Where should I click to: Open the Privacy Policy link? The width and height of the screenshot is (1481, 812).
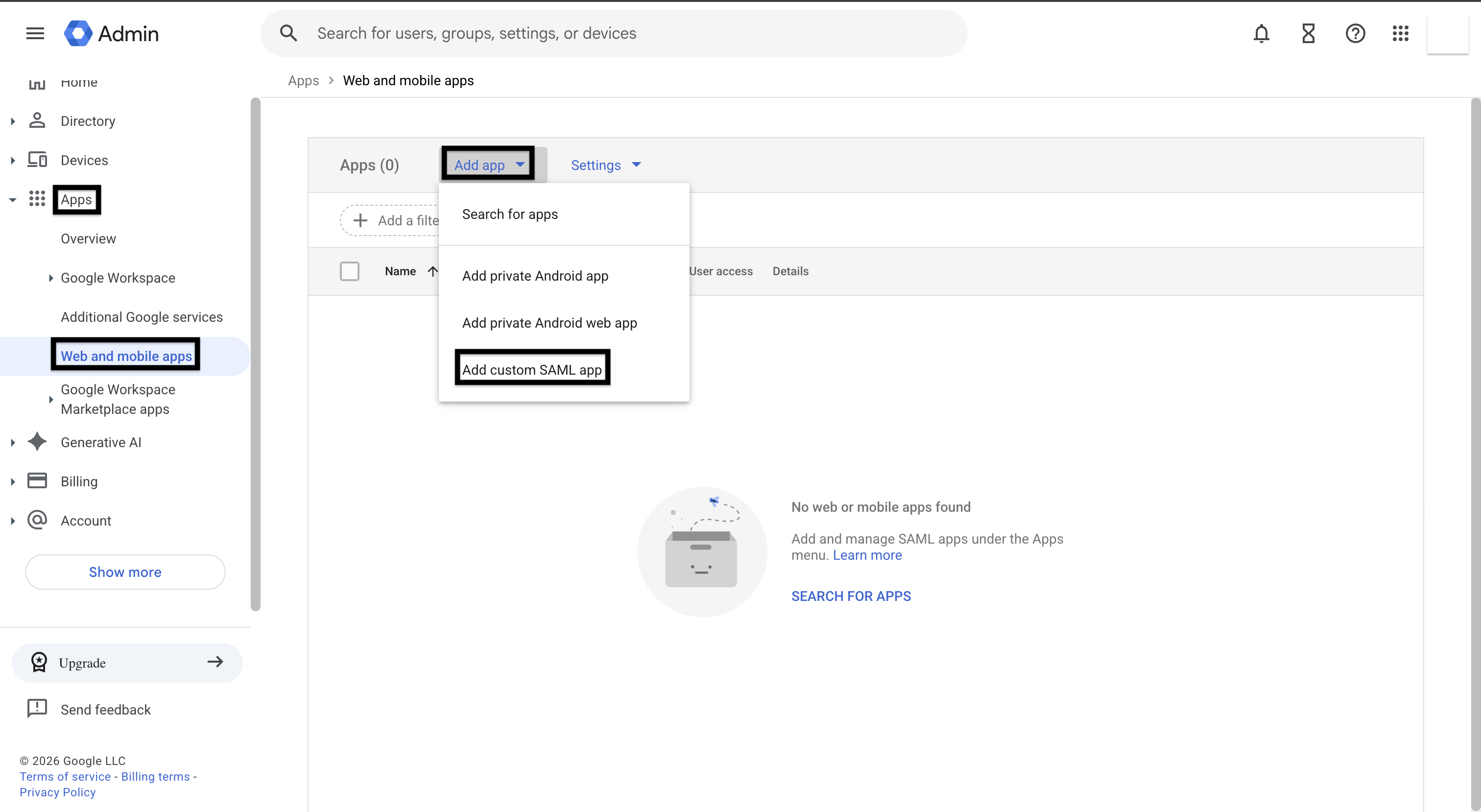point(57,792)
